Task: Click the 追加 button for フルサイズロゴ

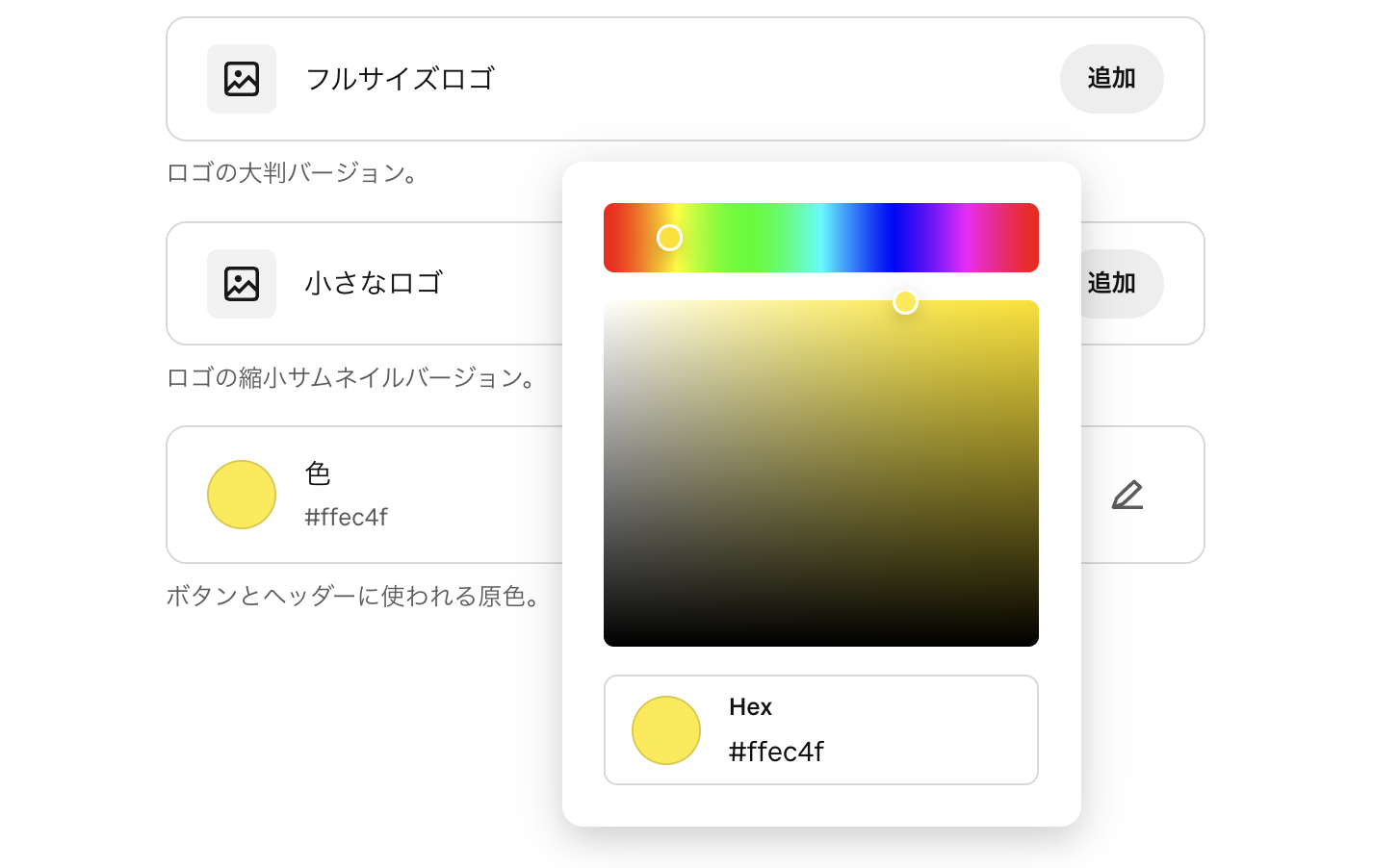Action: [x=1111, y=79]
